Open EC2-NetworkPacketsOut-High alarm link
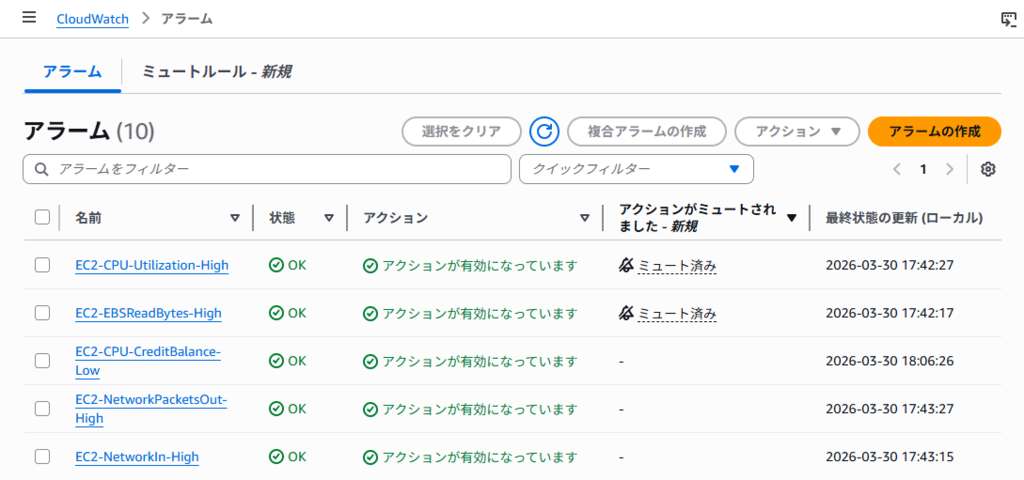1024x480 pixels. pyautogui.click(x=151, y=409)
